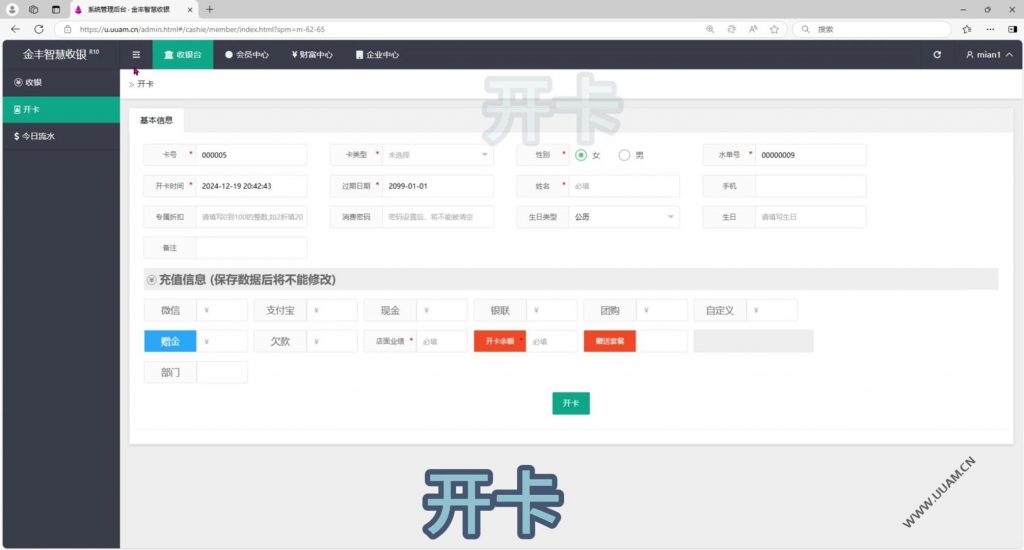Collapse the 充值信息 section toggle
The image size is (1024, 550).
(152, 280)
